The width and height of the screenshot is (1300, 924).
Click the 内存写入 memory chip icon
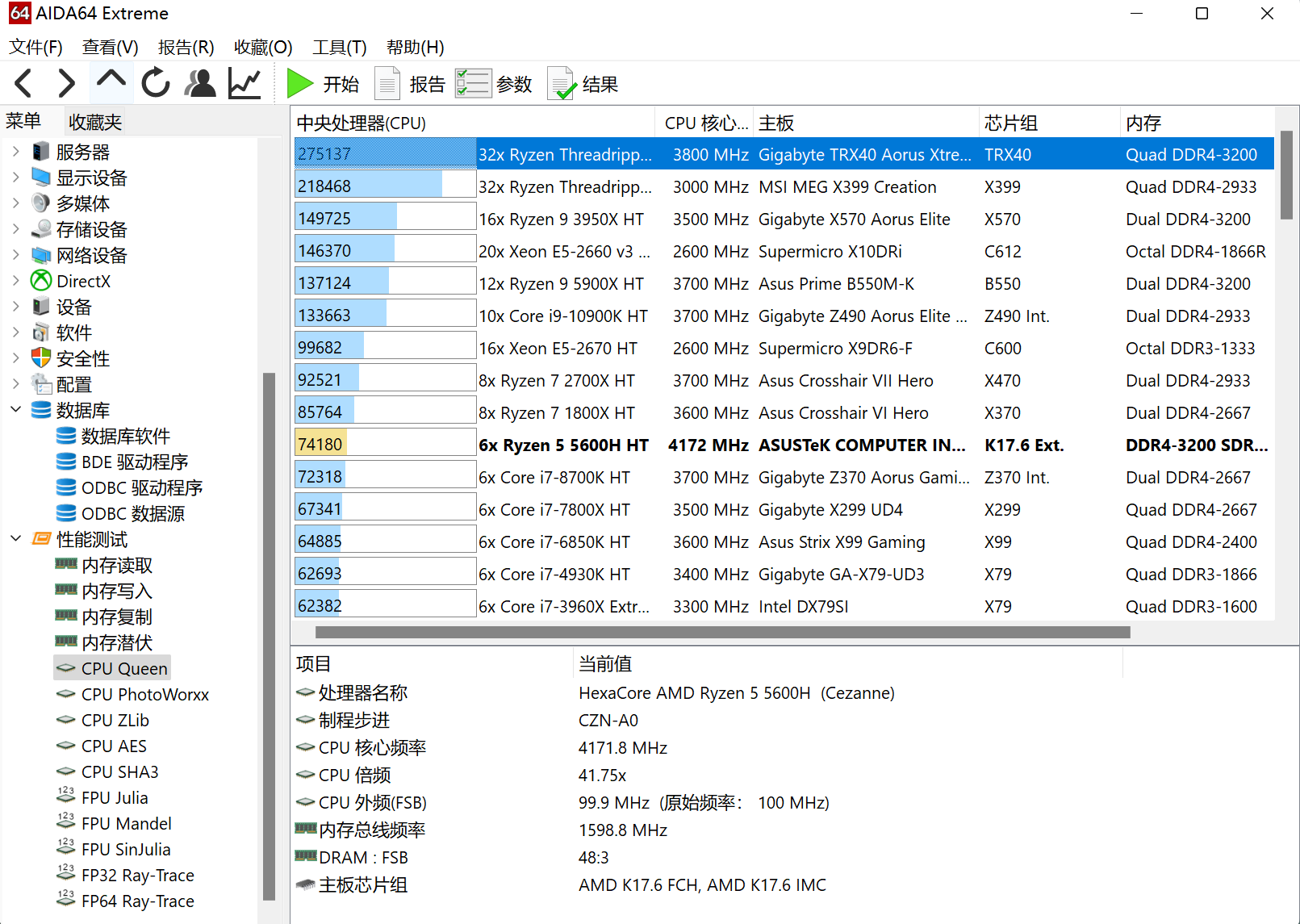[66, 590]
